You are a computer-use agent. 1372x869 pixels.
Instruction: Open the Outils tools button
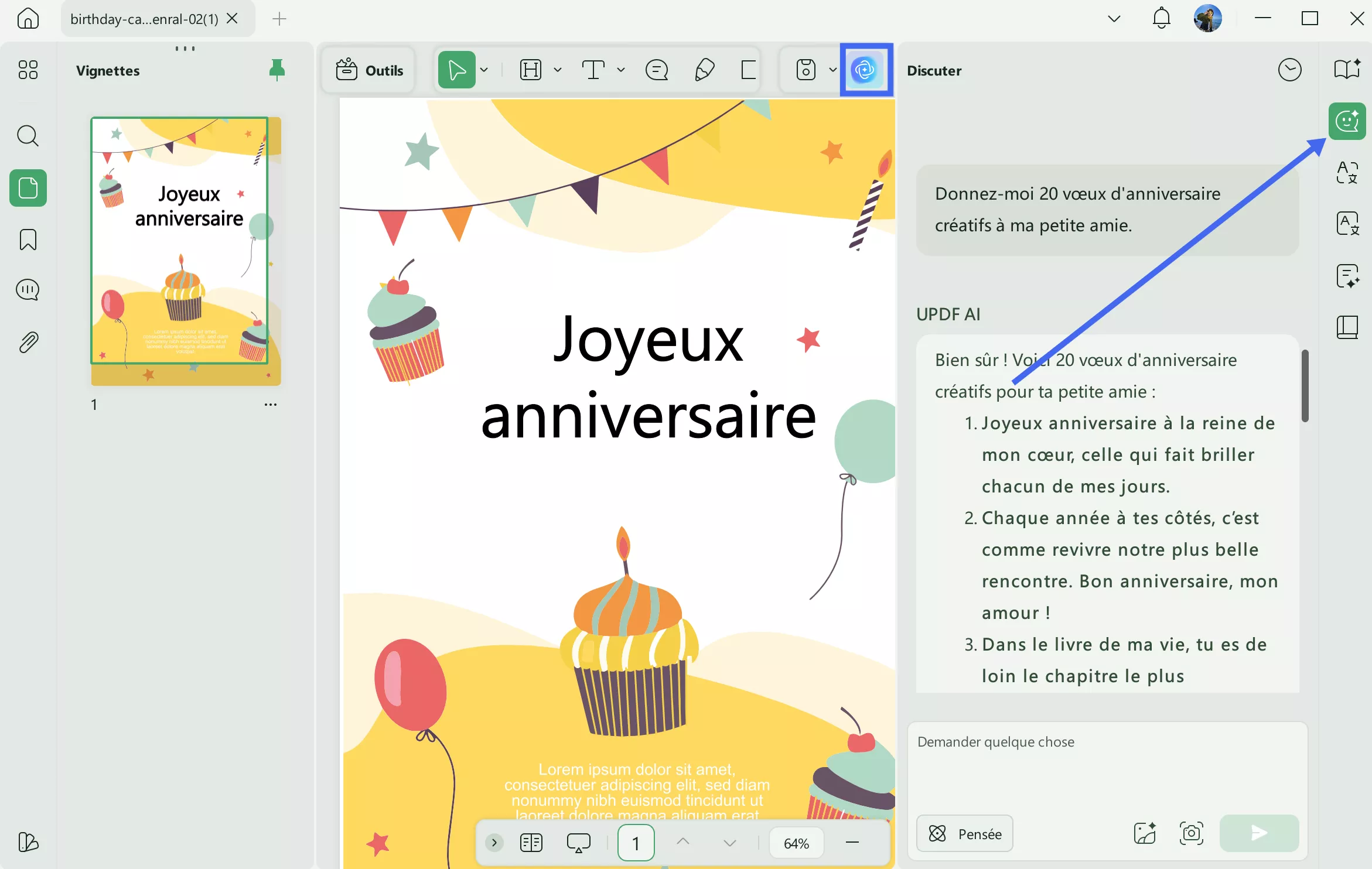tap(369, 70)
